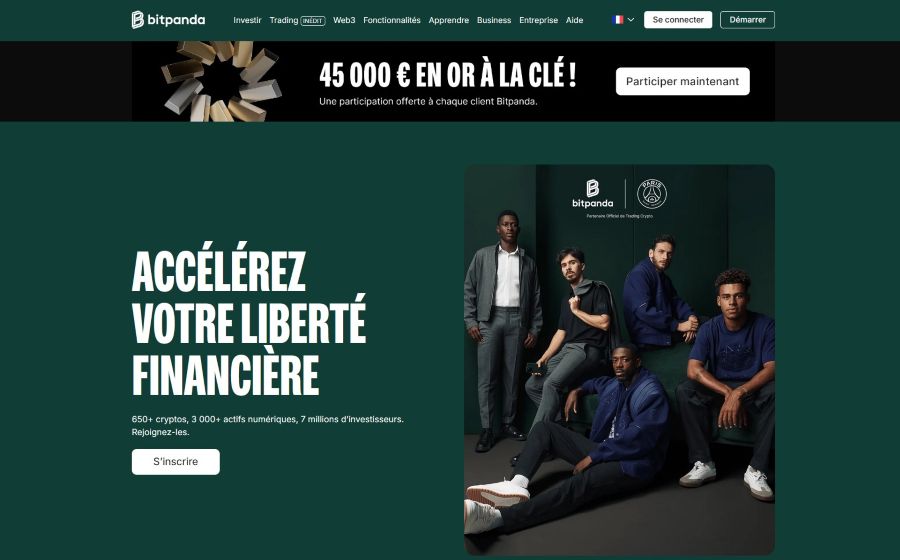The width and height of the screenshot is (900, 560).
Task: Click the Démarrer button
Action: coord(747,20)
